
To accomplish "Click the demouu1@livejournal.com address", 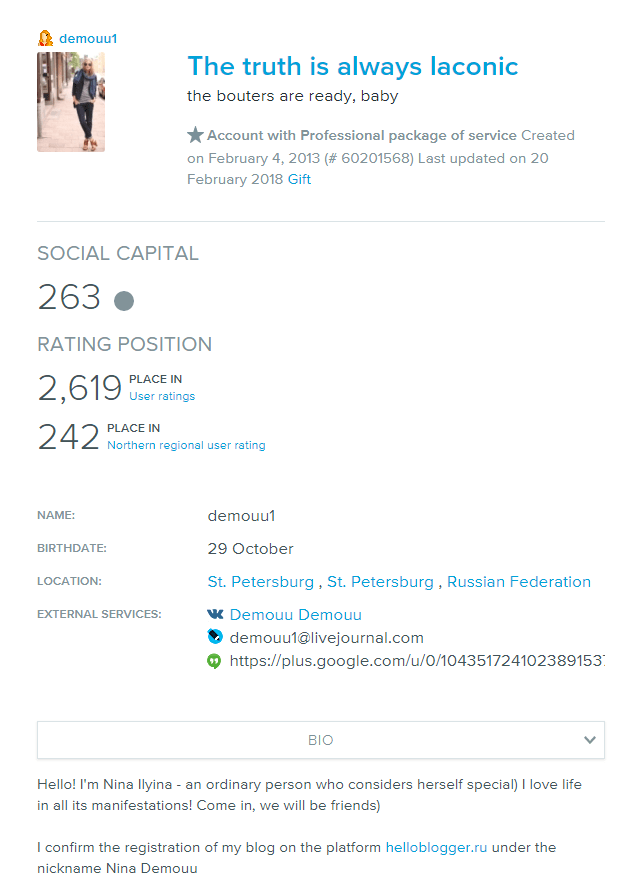I will [x=326, y=637].
